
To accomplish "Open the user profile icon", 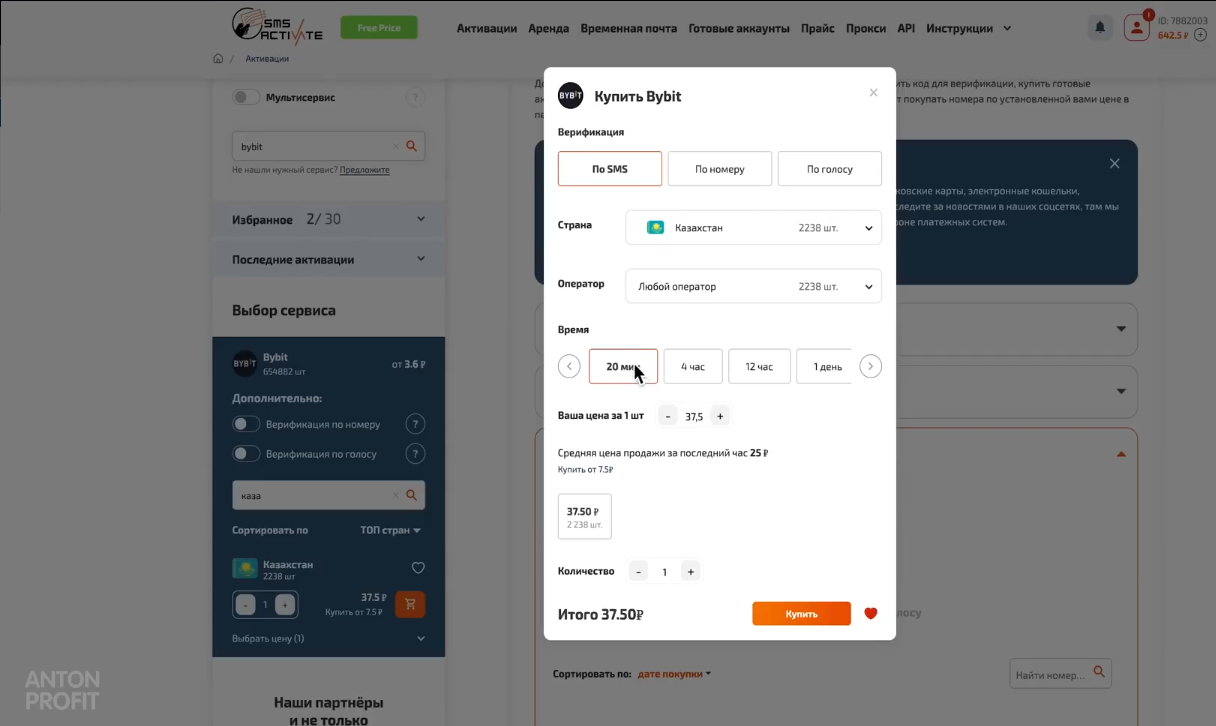I will [1137, 27].
